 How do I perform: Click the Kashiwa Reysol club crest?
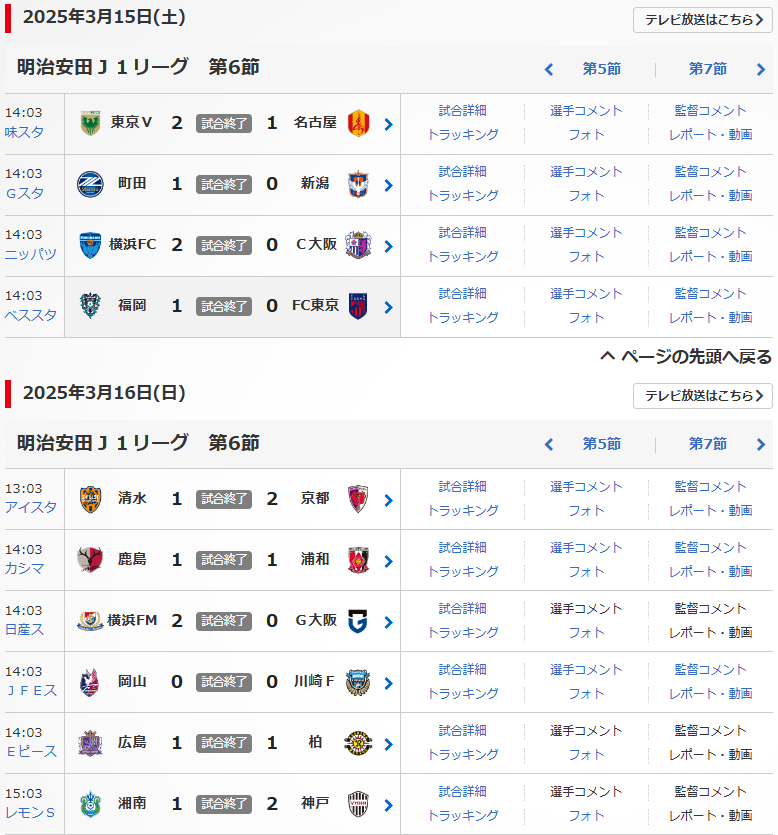pyautogui.click(x=358, y=743)
